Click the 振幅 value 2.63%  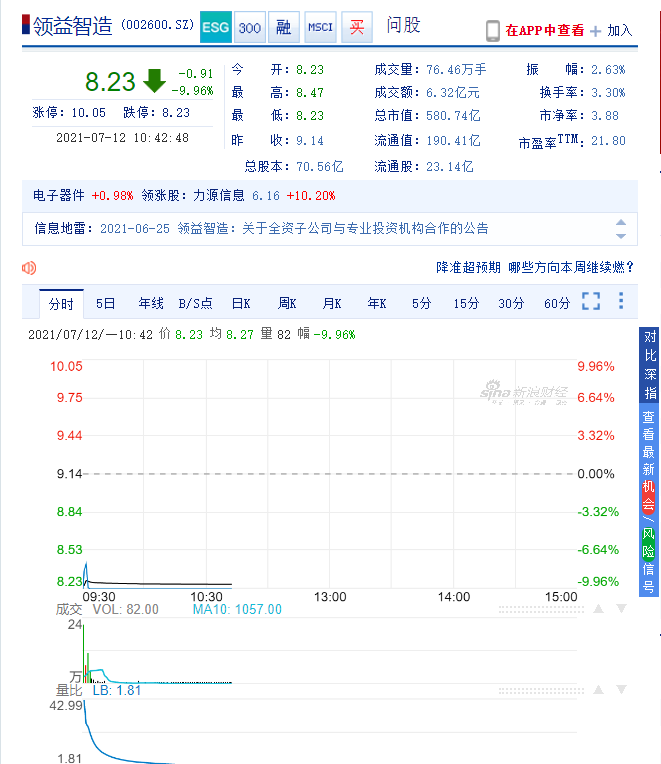click(x=608, y=70)
